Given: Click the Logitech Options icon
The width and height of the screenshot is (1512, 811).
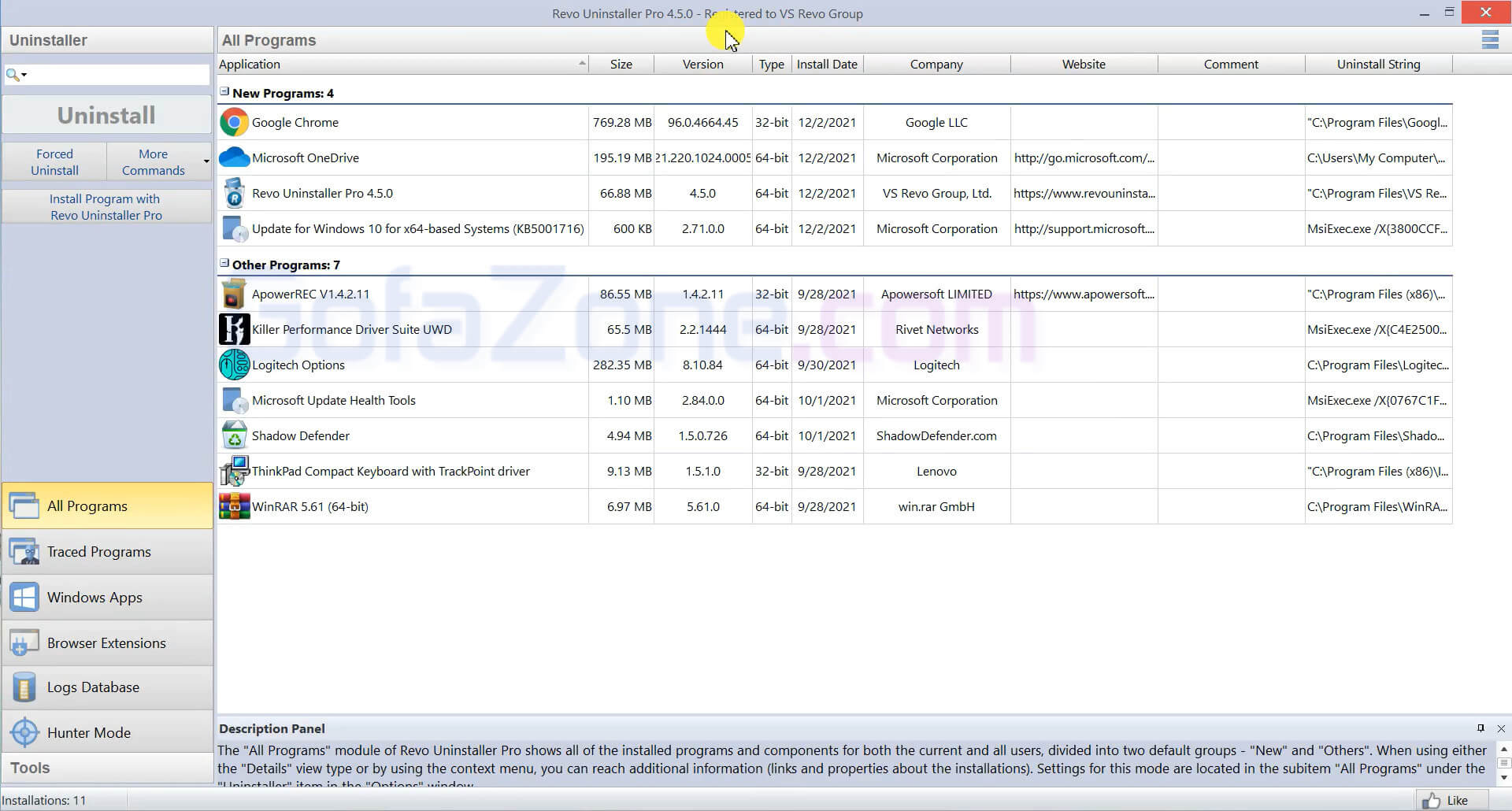Looking at the screenshot, I should pyautogui.click(x=234, y=365).
